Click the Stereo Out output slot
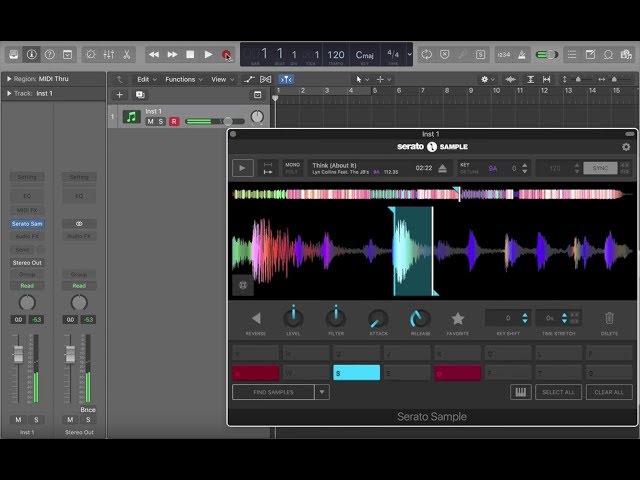Image resolution: width=640 pixels, height=480 pixels. 27,262
